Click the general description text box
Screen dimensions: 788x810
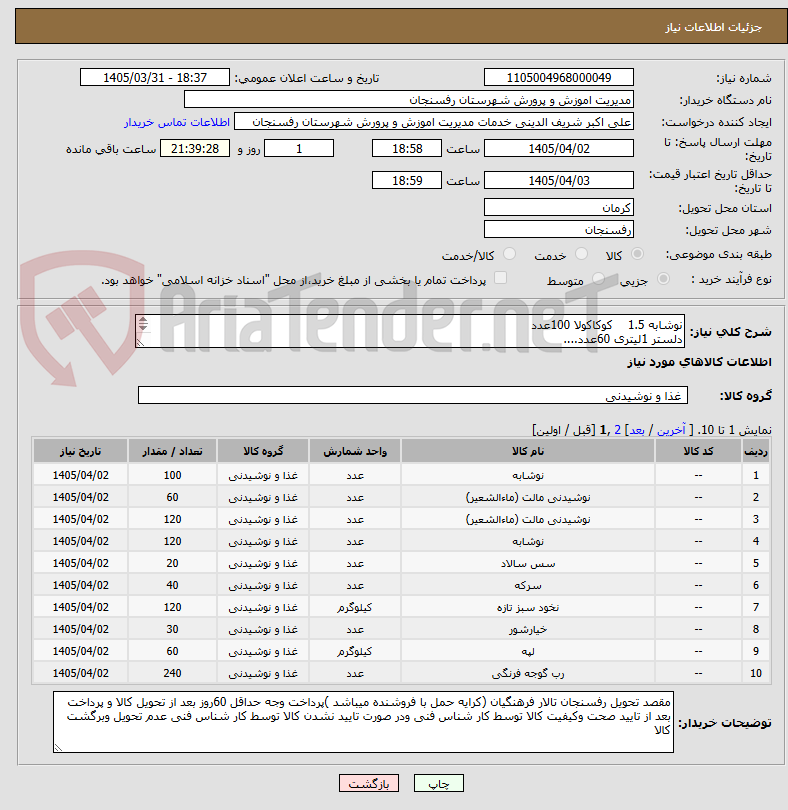[410, 331]
